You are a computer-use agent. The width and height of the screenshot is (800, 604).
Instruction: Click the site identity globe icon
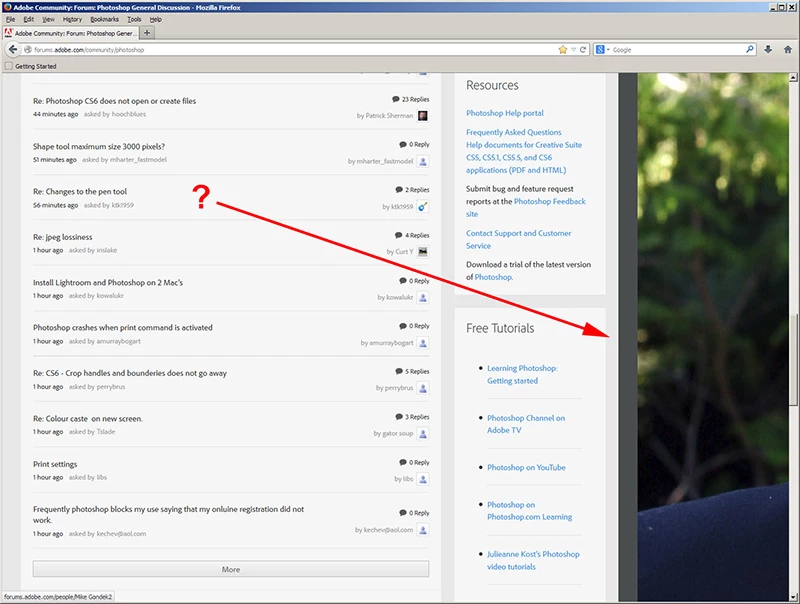[28, 49]
